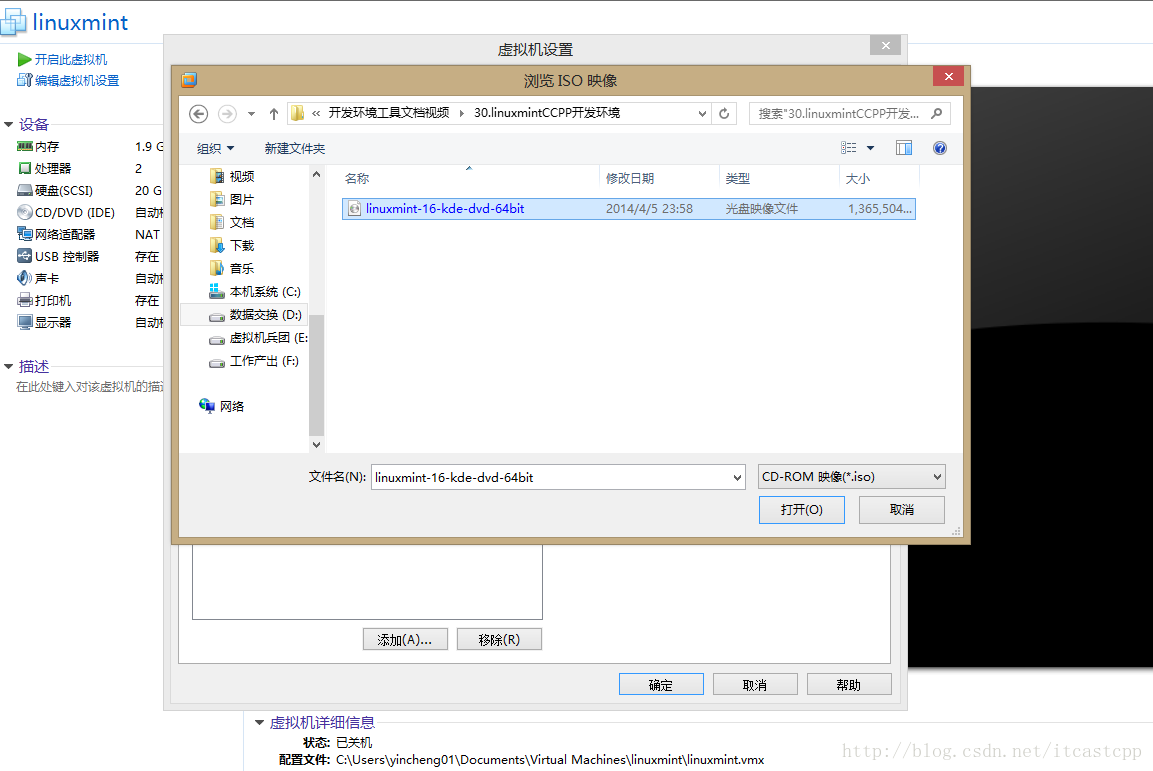Screen dimensions: 1153x771
Task: Click the 编辑虚拟机设置 link
Action: point(68,81)
